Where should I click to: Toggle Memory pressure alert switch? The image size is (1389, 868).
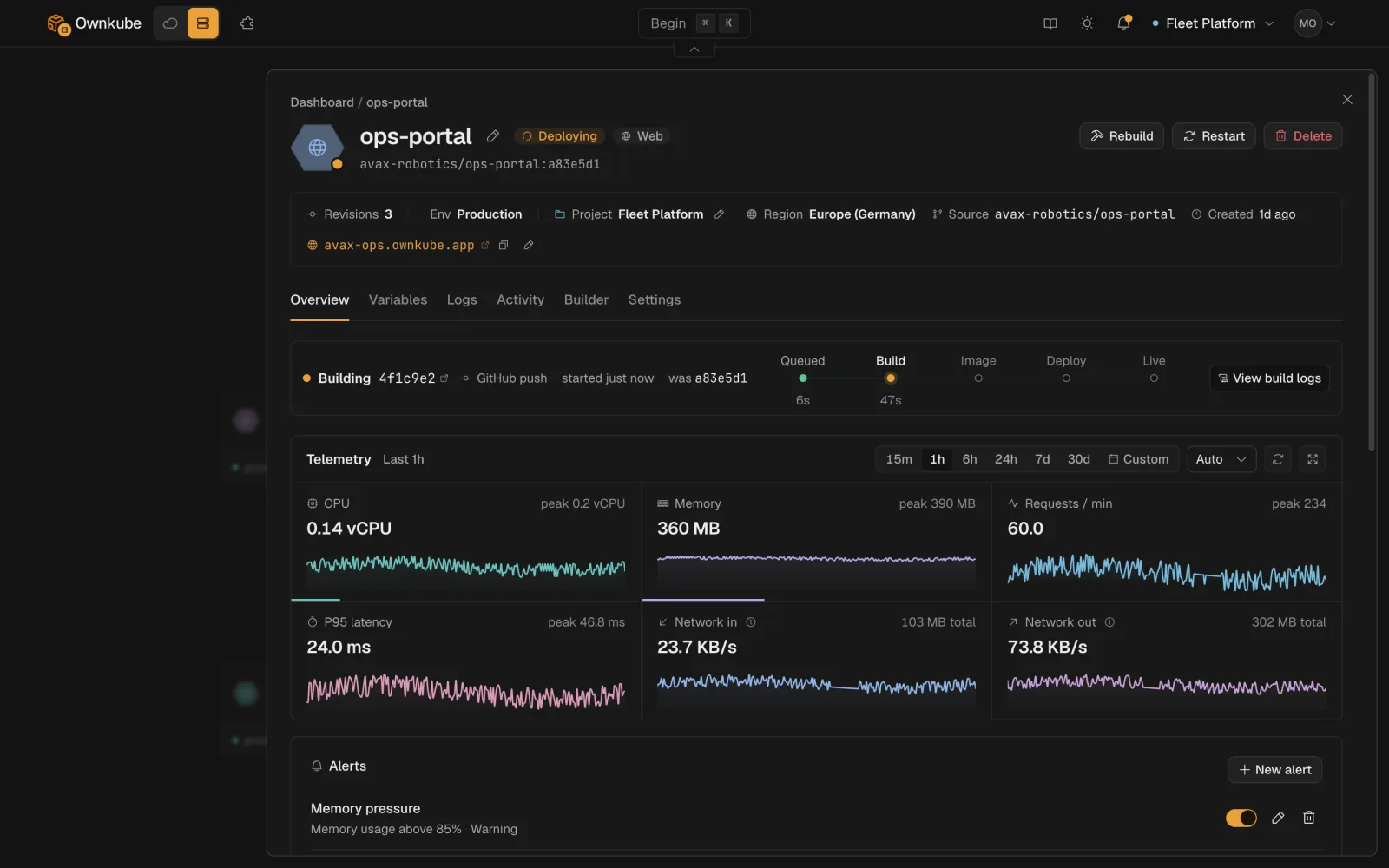[x=1241, y=818]
